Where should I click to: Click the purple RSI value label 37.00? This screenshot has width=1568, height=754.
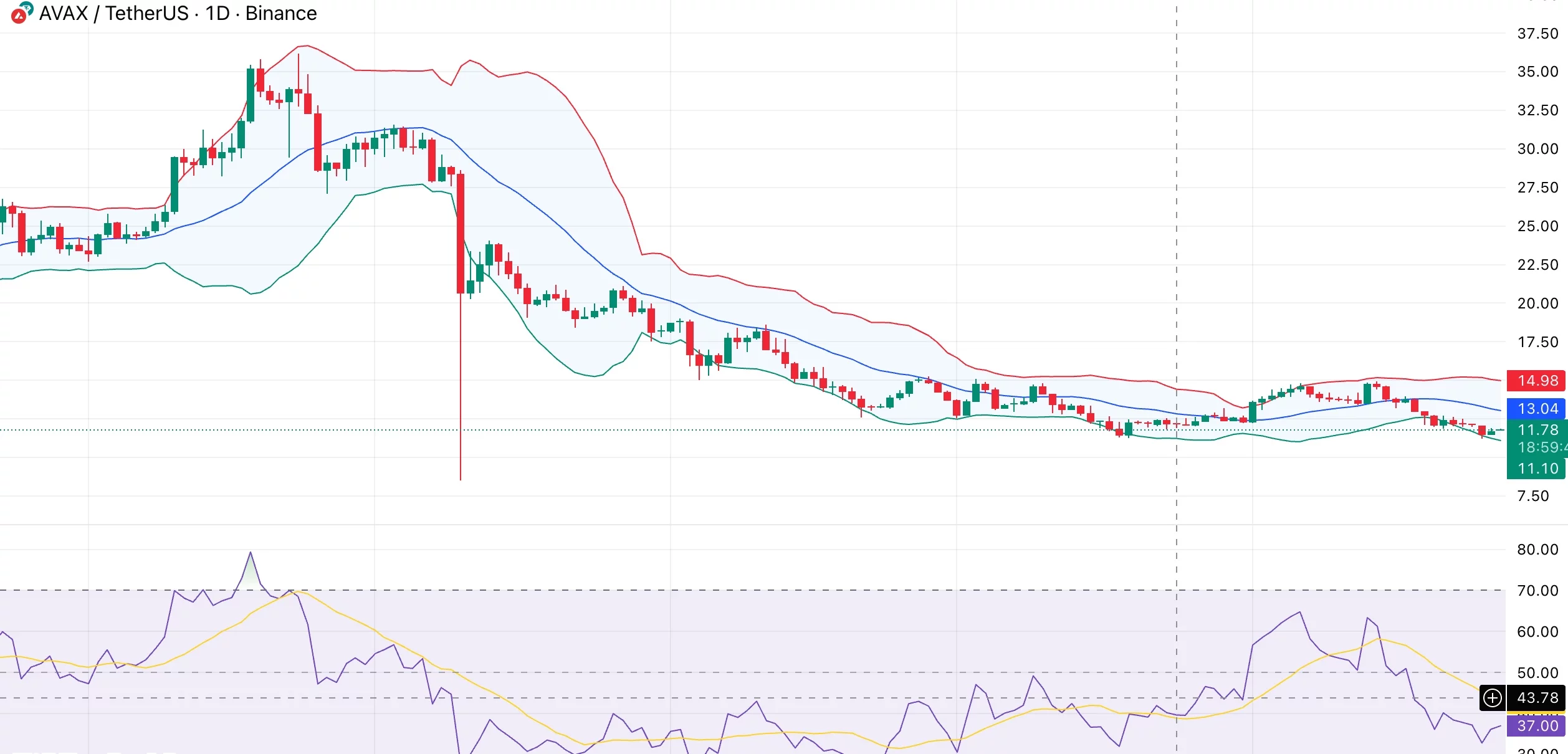coord(1536,726)
